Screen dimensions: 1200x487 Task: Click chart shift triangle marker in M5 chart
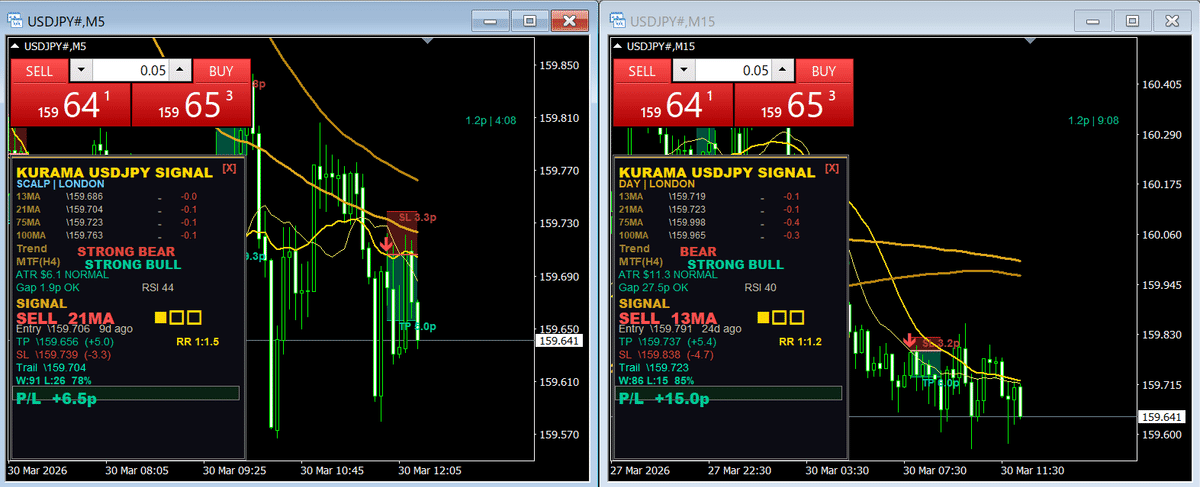(x=429, y=42)
